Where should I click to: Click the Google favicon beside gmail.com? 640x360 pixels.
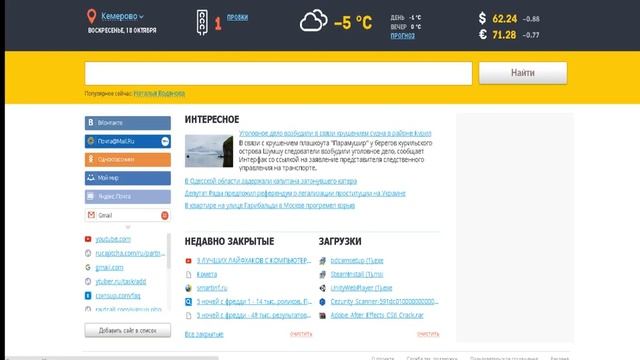[88, 267]
